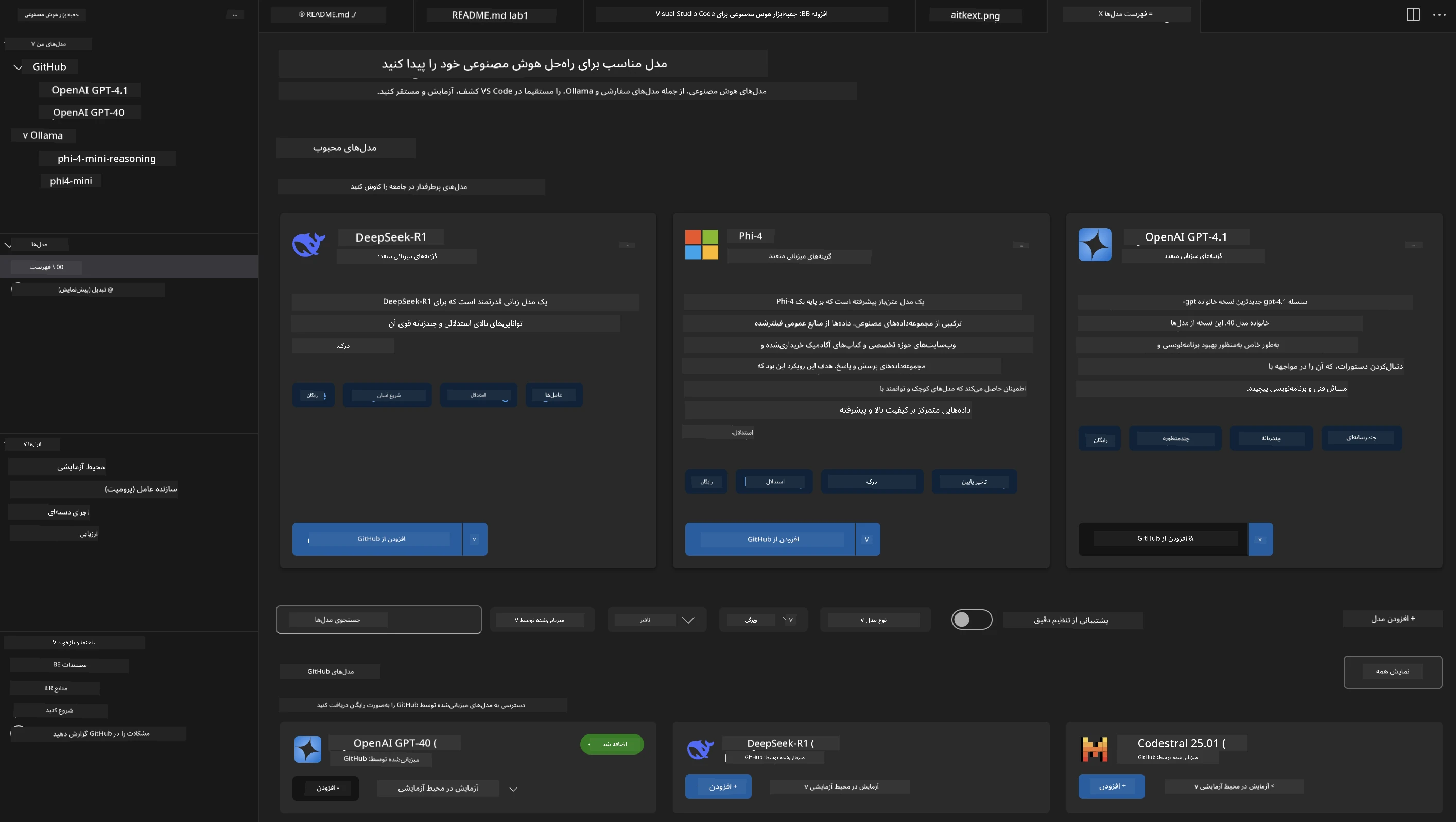Select OpenAI GPT-40 in the sidebar's GitHub tree
Image resolution: width=1456 pixels, height=822 pixels.
click(89, 113)
